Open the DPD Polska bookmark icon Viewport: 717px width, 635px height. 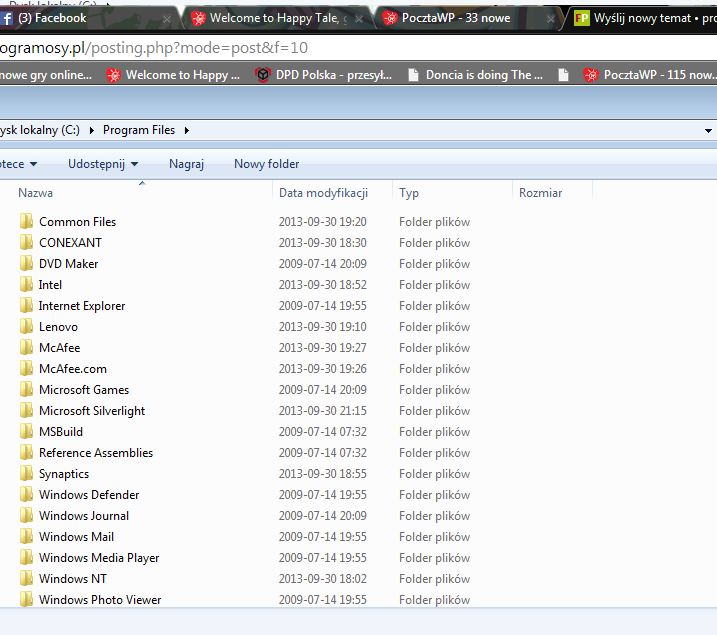coord(263,75)
